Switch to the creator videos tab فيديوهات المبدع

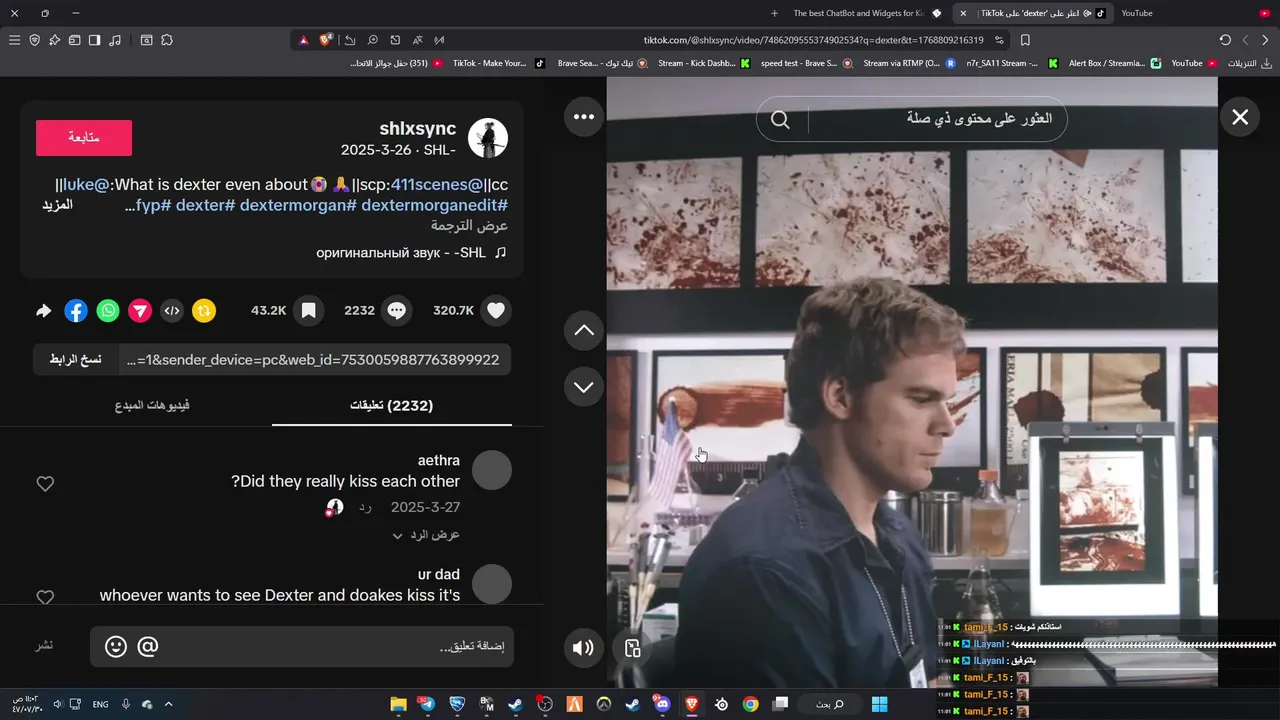[152, 405]
